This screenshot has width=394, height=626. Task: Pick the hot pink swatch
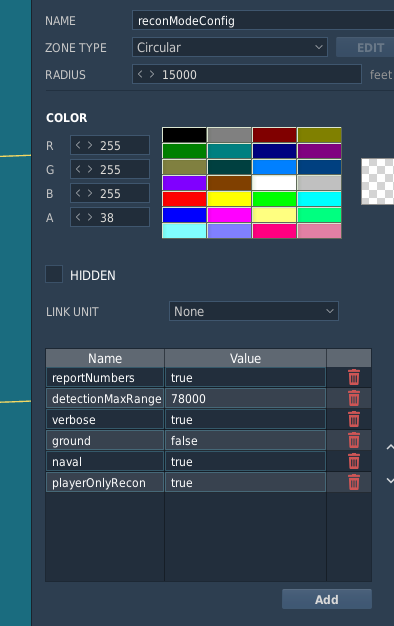coord(274,231)
